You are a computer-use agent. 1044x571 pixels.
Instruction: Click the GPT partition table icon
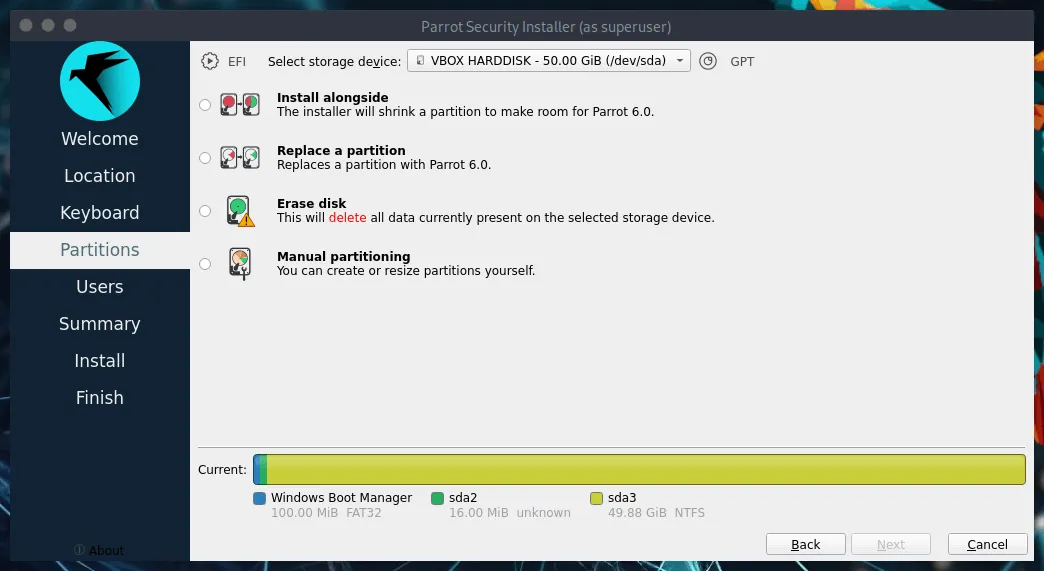708,61
